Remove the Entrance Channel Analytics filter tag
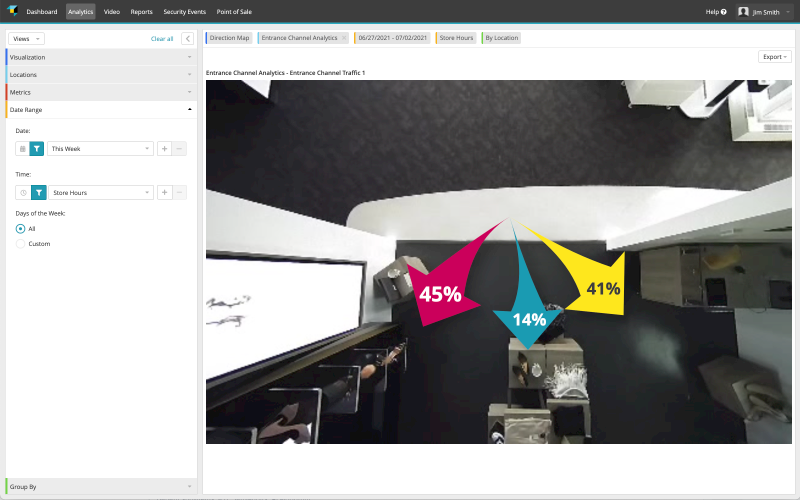 click(344, 38)
